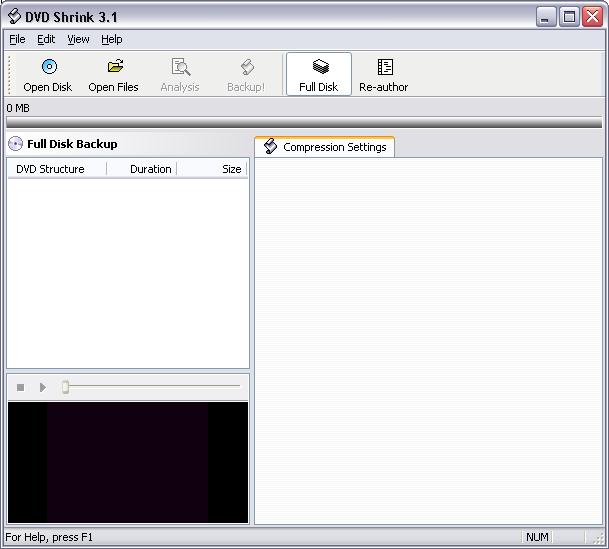
Task: Play the preview video
Action: point(43,387)
